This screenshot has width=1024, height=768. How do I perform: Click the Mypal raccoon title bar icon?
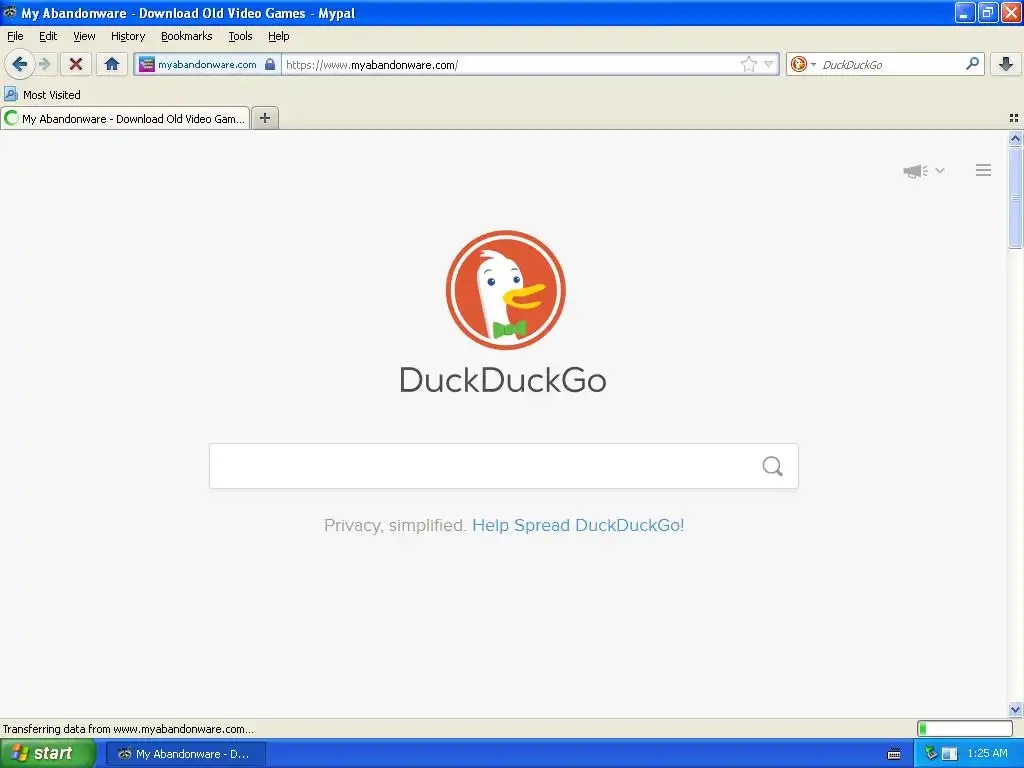click(10, 12)
